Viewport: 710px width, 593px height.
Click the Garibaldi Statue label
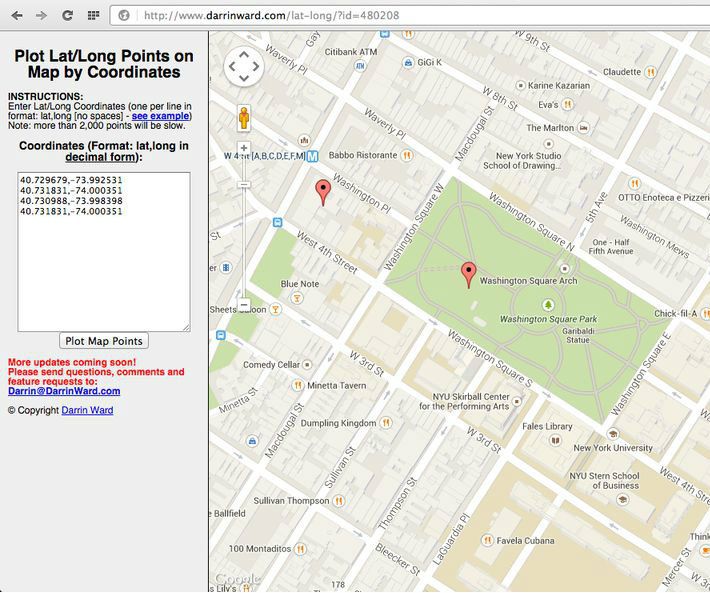[578, 335]
